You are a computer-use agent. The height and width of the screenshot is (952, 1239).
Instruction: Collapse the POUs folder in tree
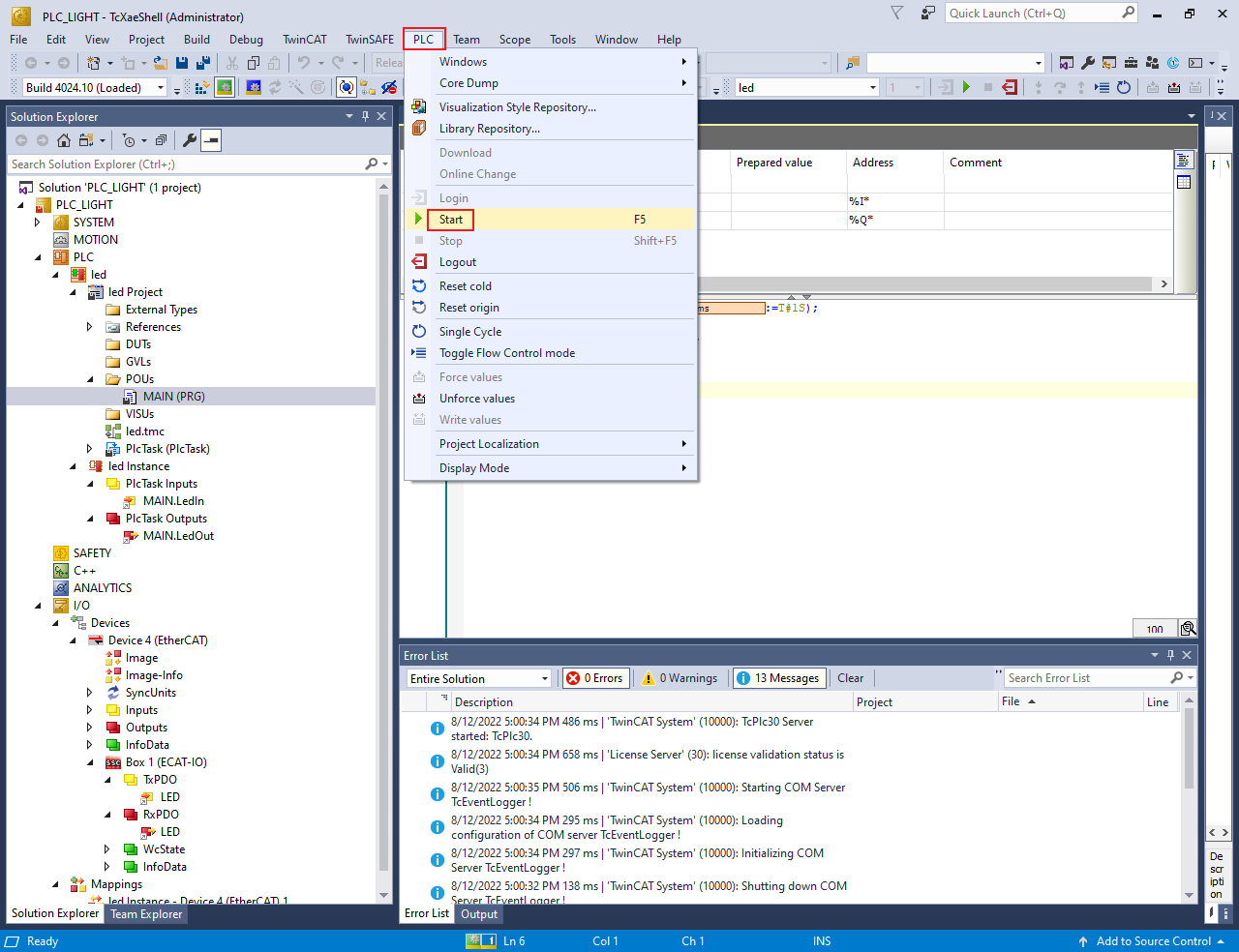91,379
